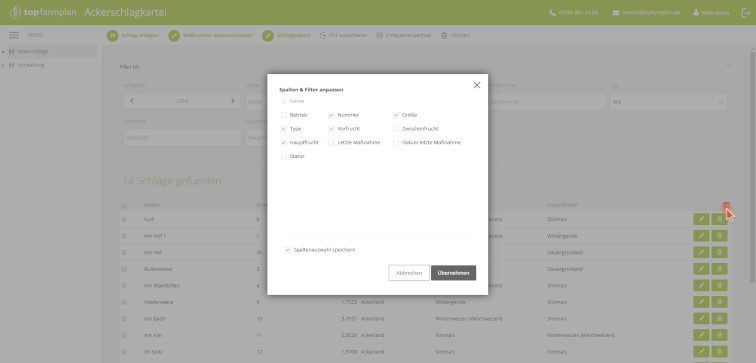The height and width of the screenshot is (363, 756).
Task: Click the Schlag anlegen icon
Action: click(112, 36)
